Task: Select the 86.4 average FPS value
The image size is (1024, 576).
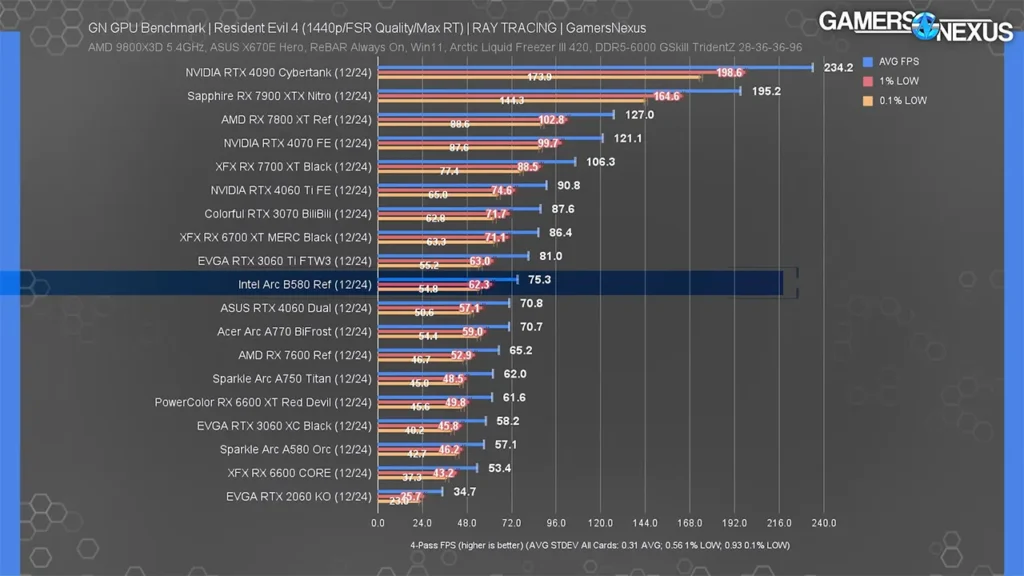Action: [560, 232]
